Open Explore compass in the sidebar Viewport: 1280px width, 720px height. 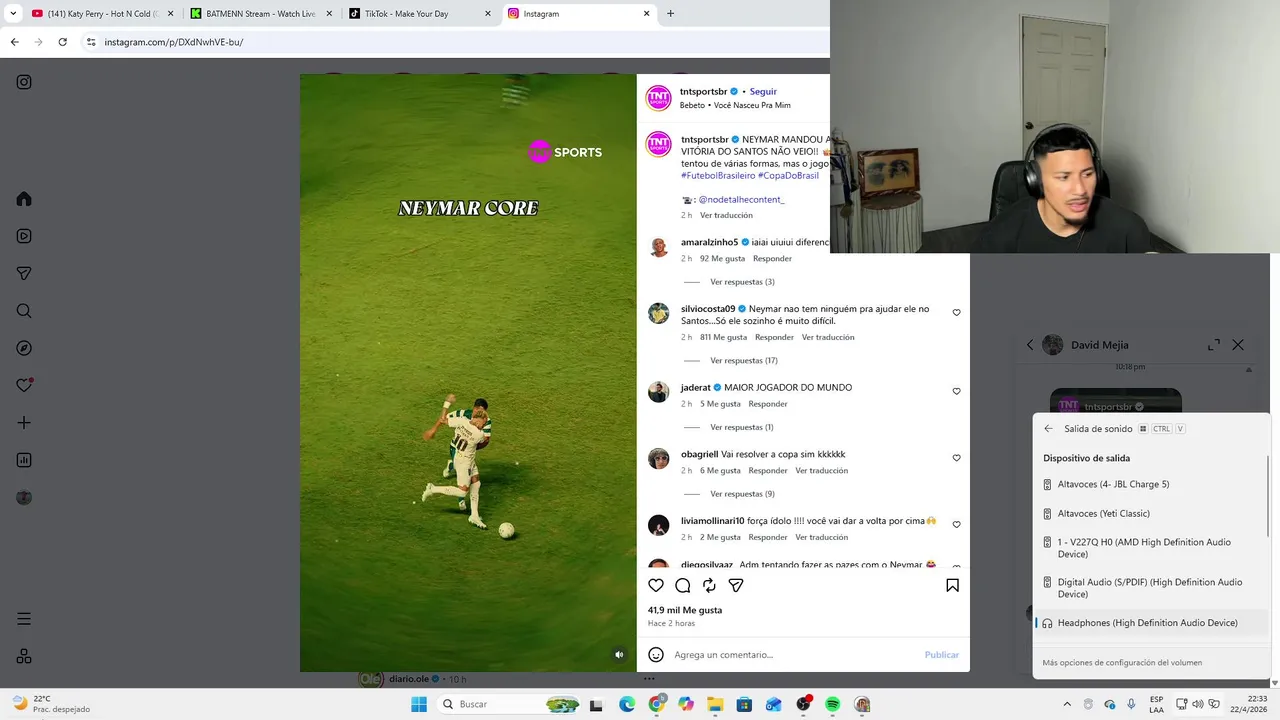click(x=24, y=348)
